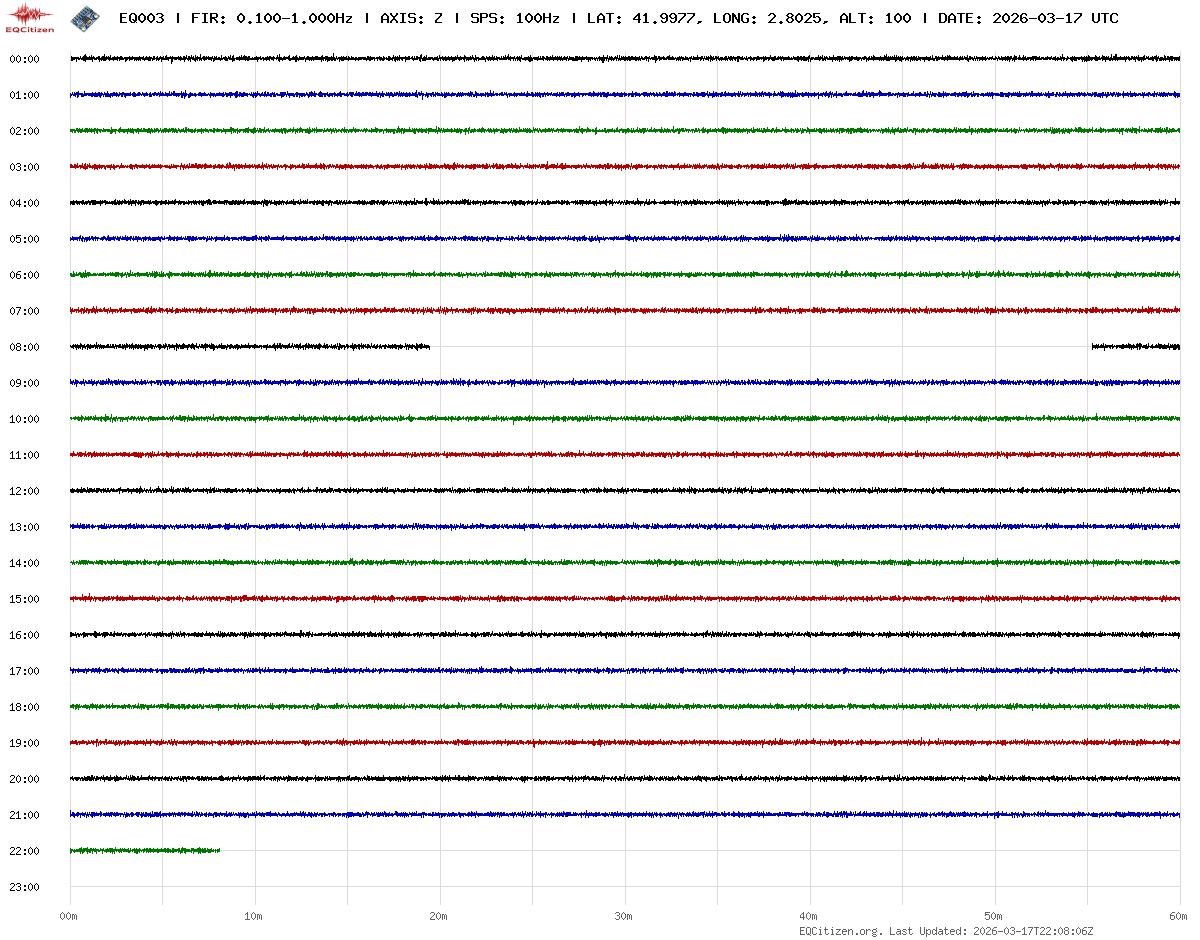
Task: Click the AXIS: Z header text
Action: [x=411, y=18]
